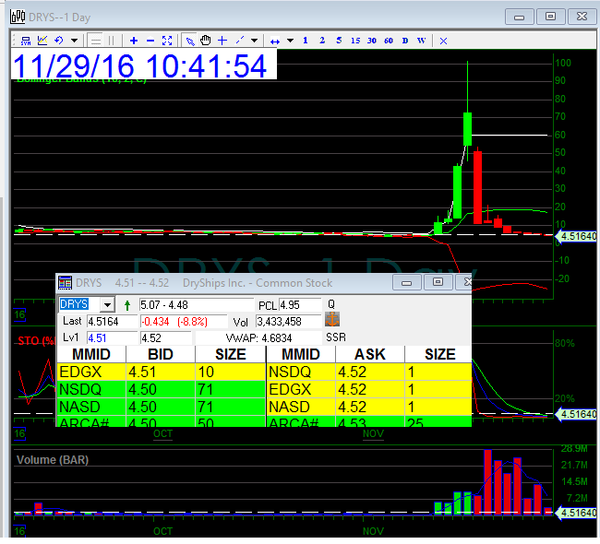The image size is (600, 544).
Task: Click the zoom out minus icon
Action: click(x=151, y=40)
